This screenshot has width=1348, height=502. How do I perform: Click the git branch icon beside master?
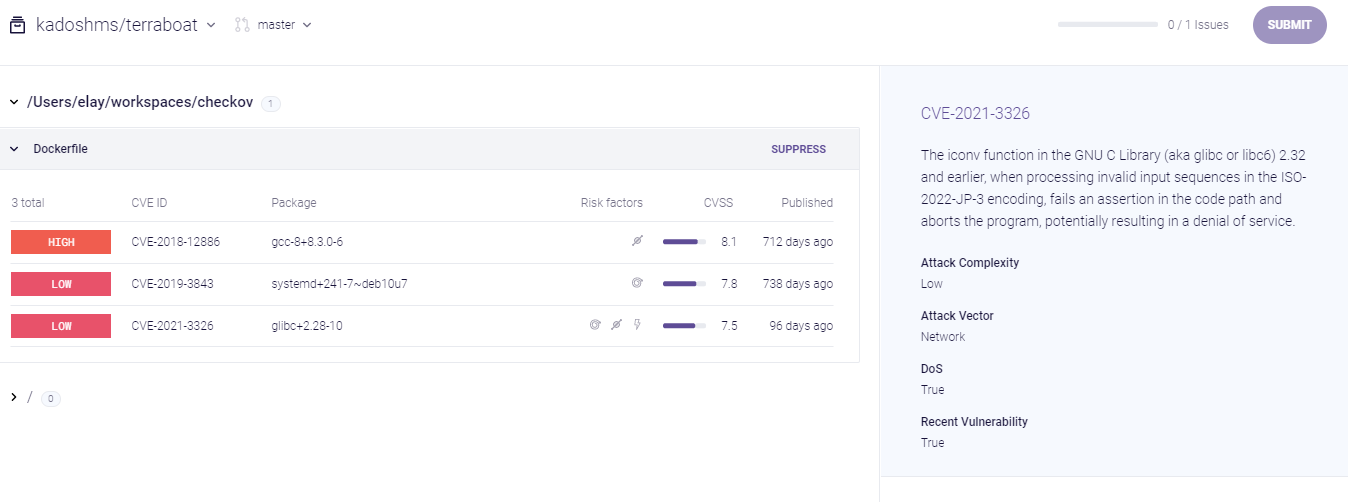[242, 25]
